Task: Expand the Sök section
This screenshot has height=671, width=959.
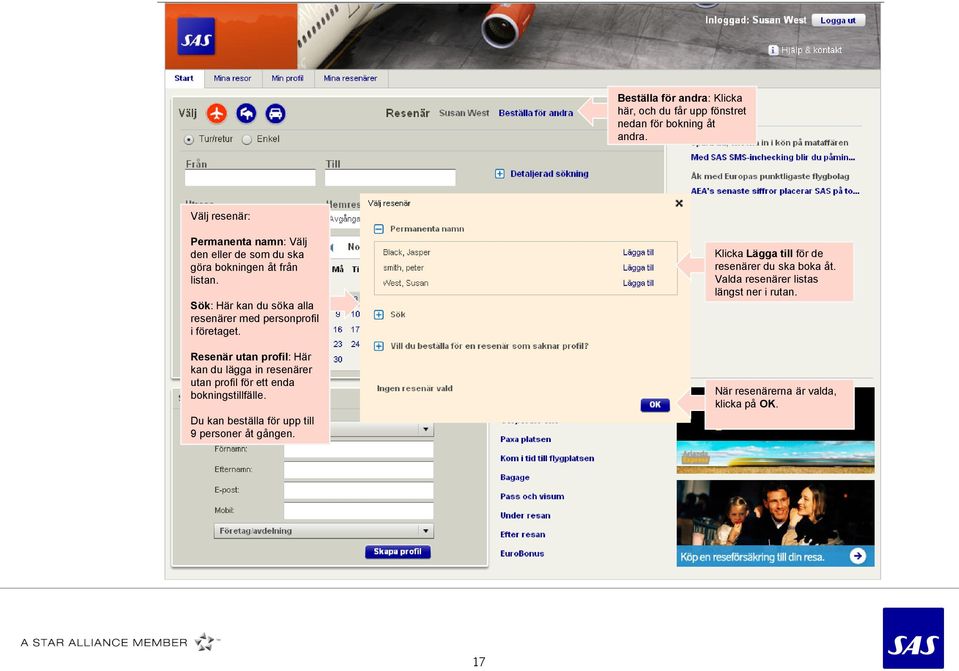Action: click(x=379, y=314)
